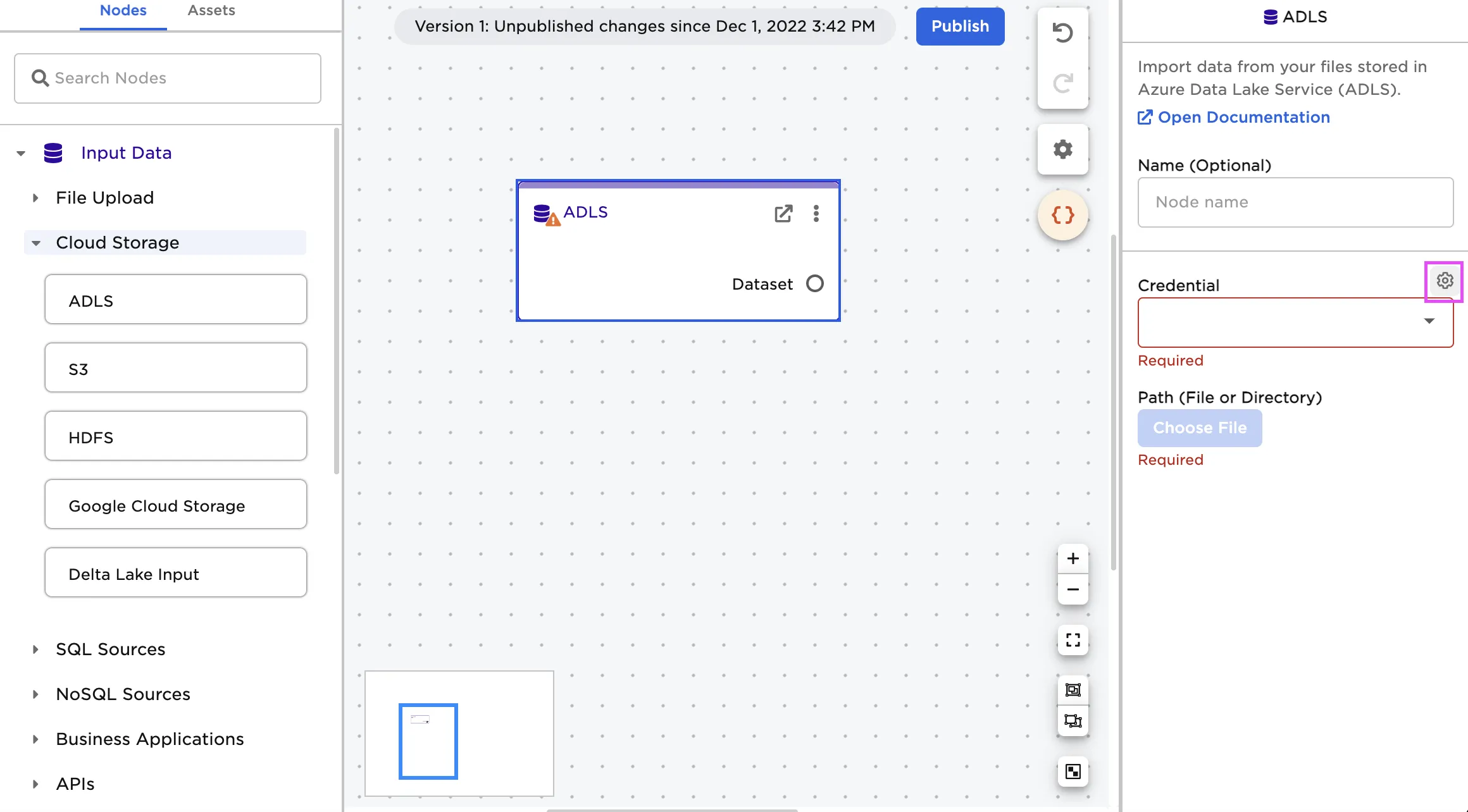
Task: Open the curly braces code icon
Action: (1062, 215)
